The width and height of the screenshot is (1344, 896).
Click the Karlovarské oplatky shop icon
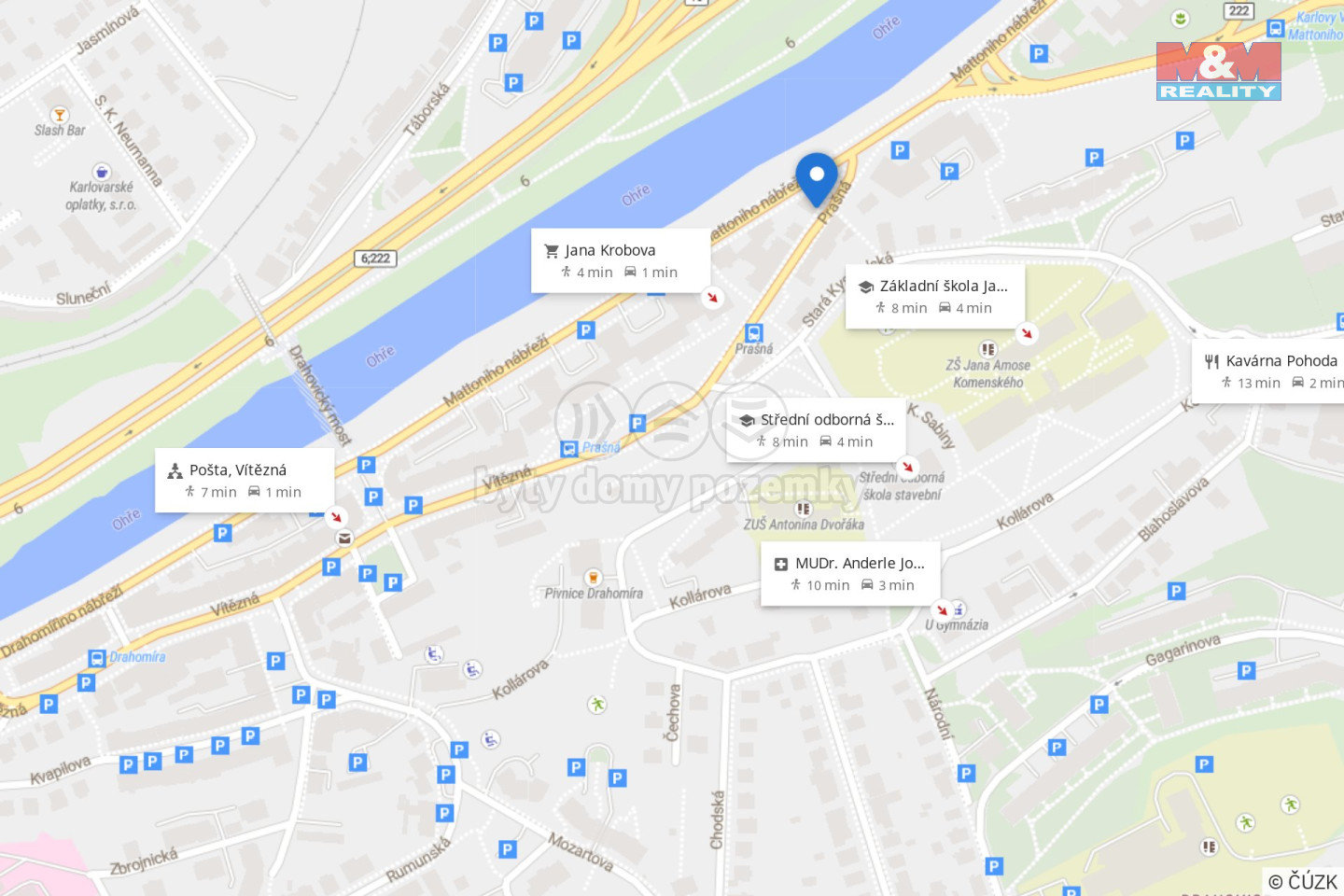(101, 172)
